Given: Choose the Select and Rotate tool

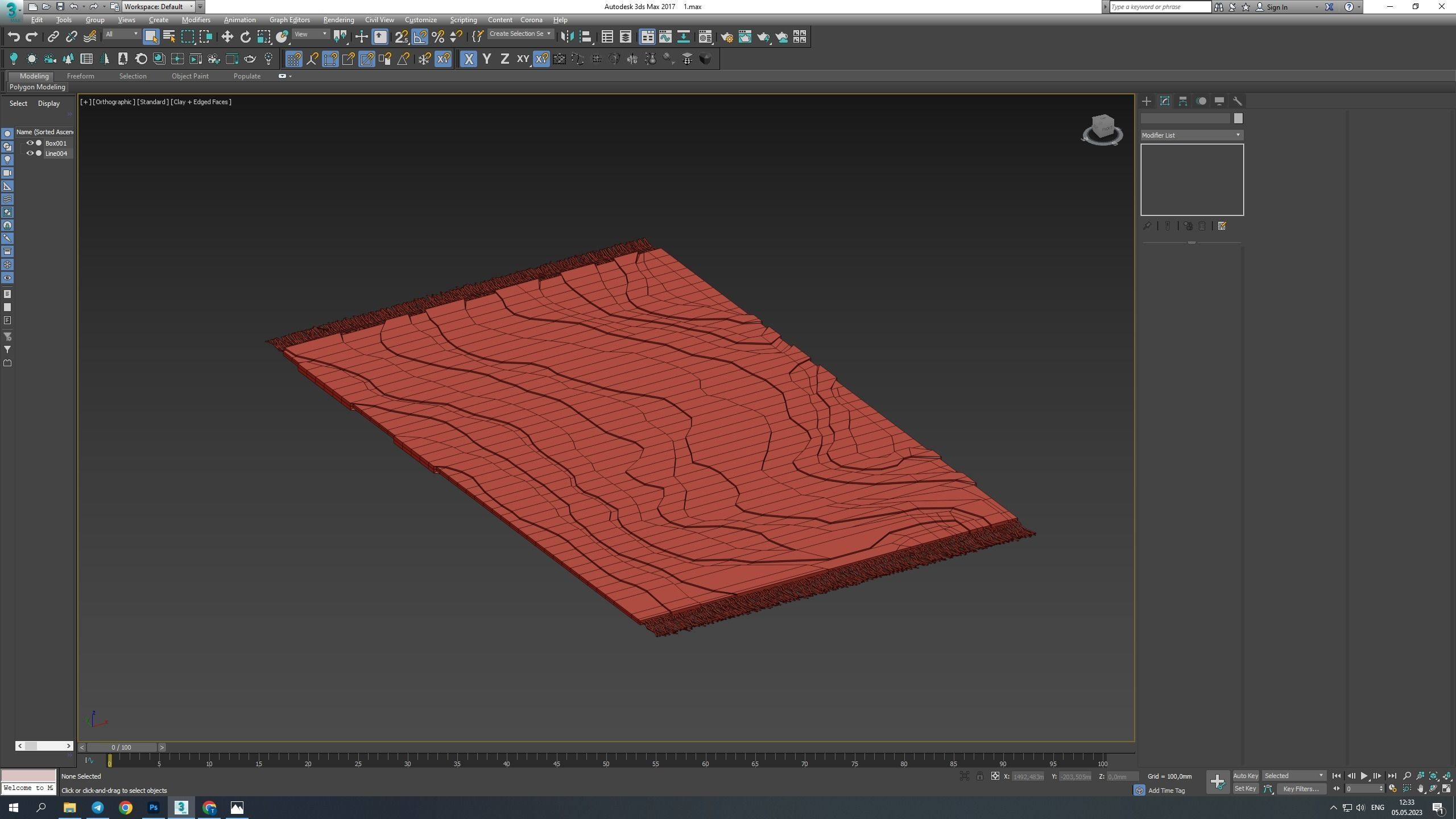Looking at the screenshot, I should (245, 37).
